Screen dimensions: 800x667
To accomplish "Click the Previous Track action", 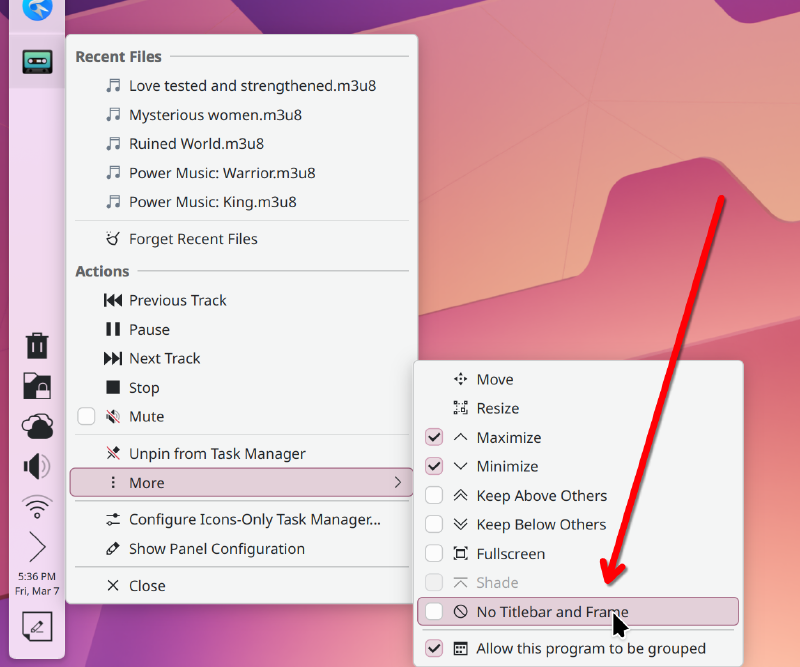I will (177, 300).
